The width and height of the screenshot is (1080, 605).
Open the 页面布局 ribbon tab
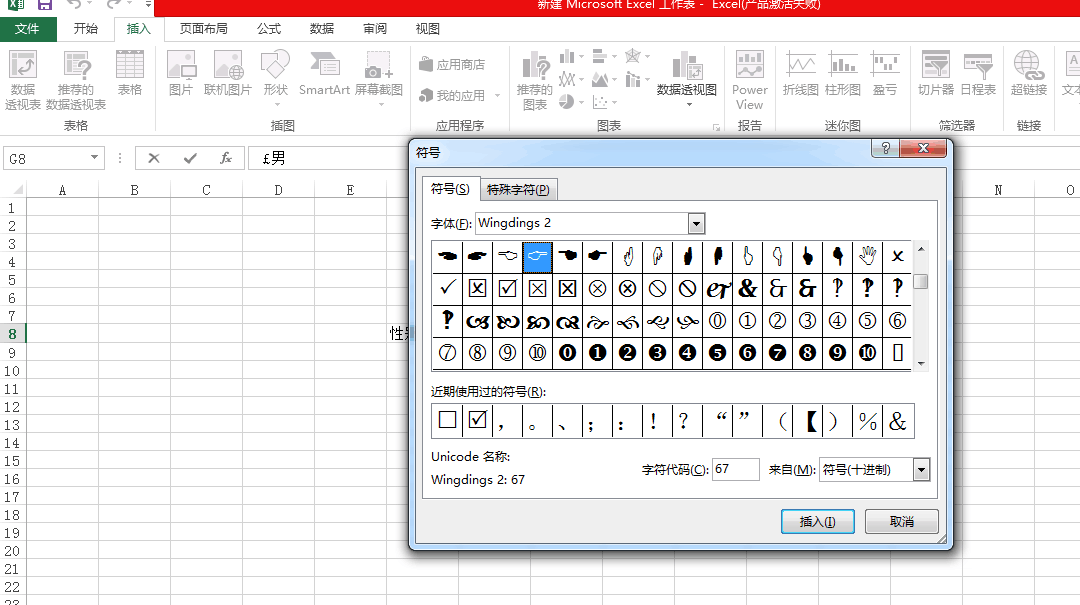[x=203, y=29]
